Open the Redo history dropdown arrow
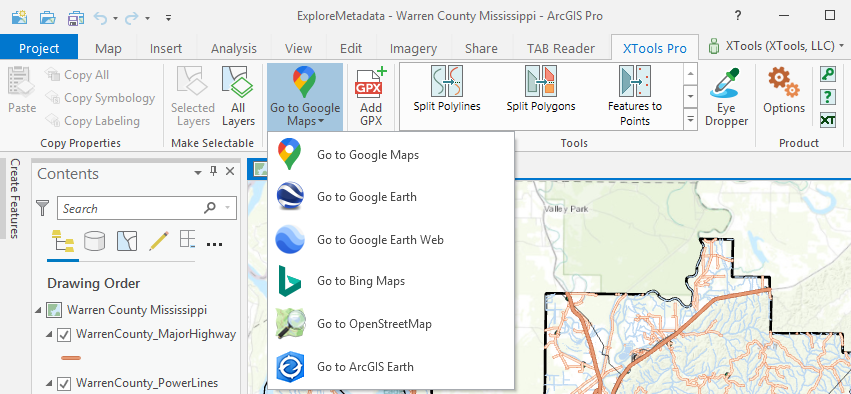This screenshot has height=394, width=851. (x=148, y=18)
